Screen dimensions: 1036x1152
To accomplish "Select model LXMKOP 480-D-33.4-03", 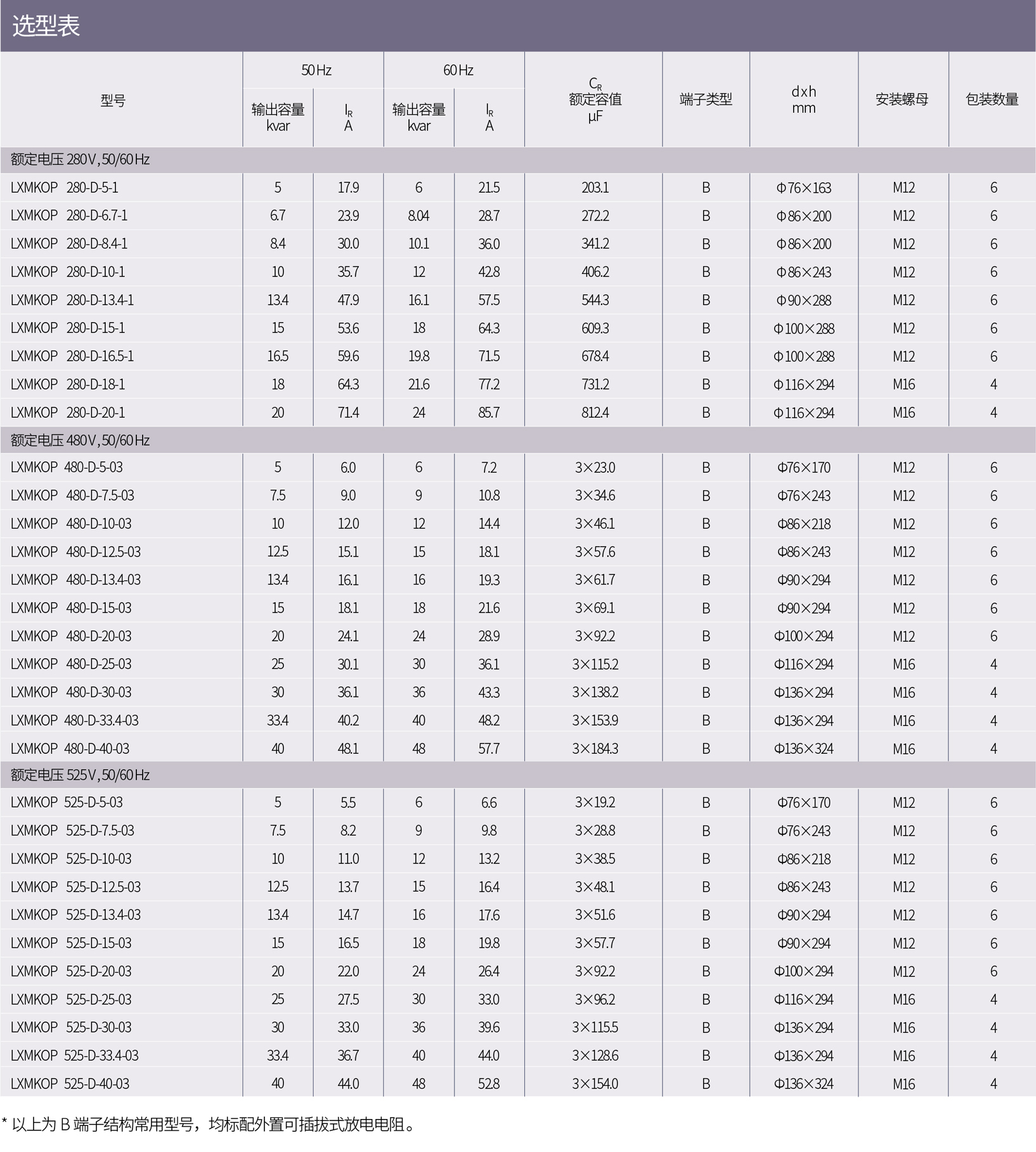I will [x=74, y=720].
